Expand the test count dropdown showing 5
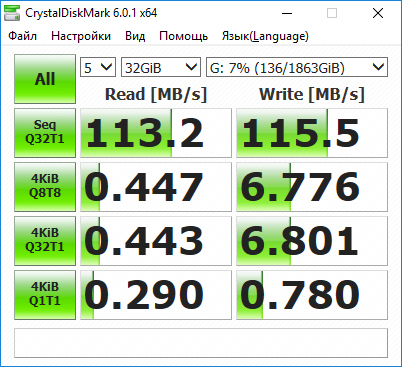402x367 pixels. tap(98, 68)
